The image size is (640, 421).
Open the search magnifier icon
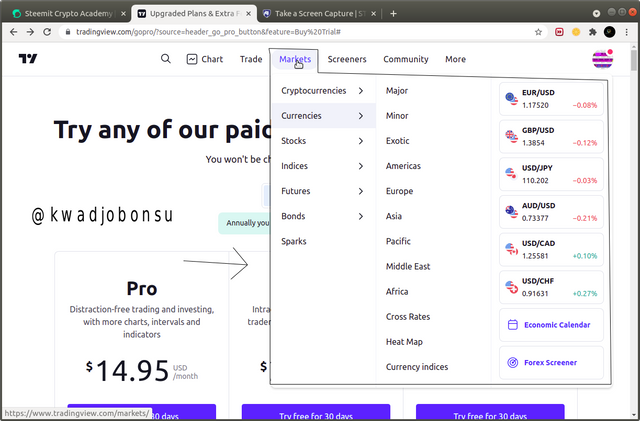click(x=166, y=59)
